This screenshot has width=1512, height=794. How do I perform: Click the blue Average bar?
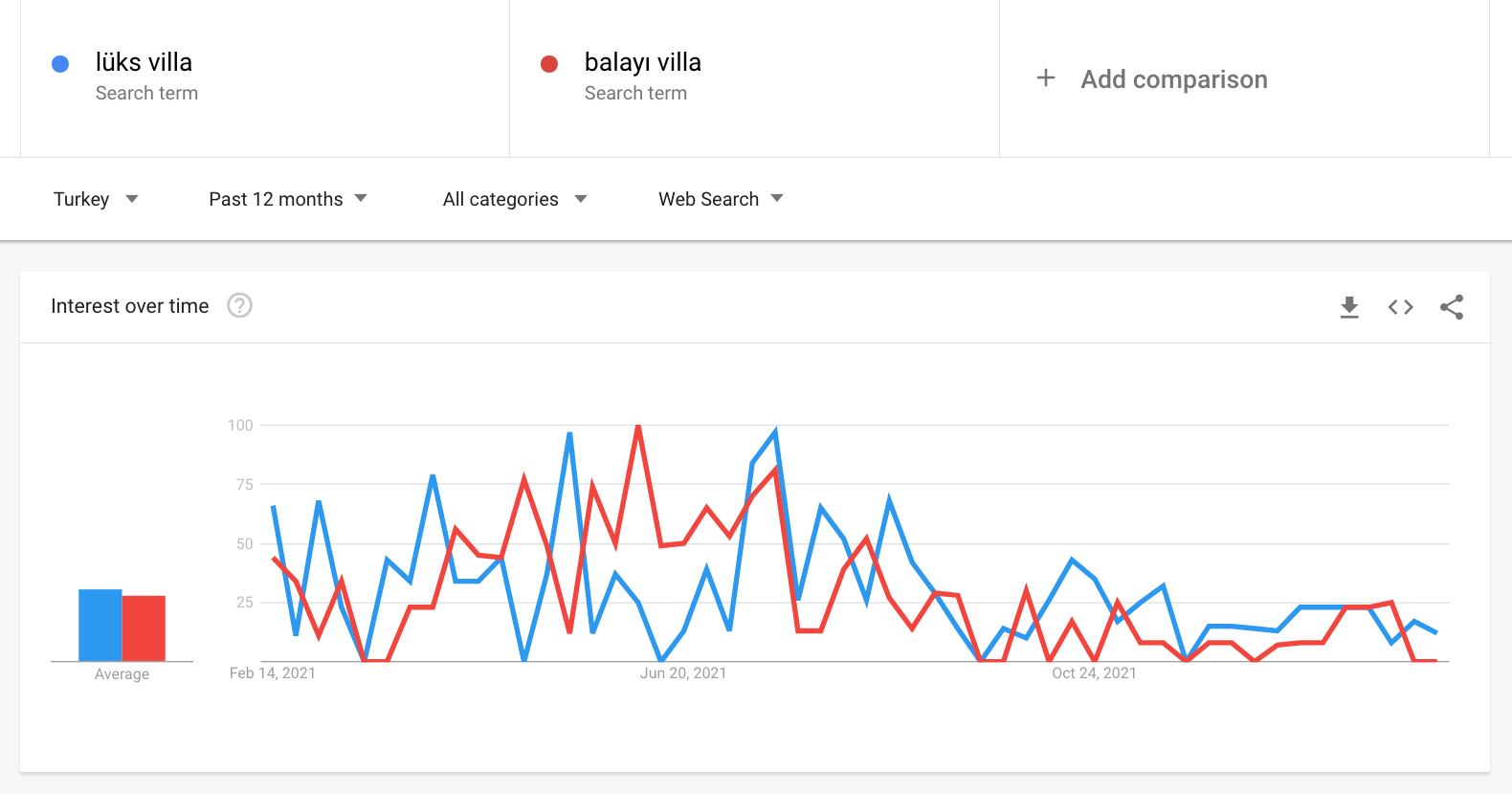tap(100, 625)
